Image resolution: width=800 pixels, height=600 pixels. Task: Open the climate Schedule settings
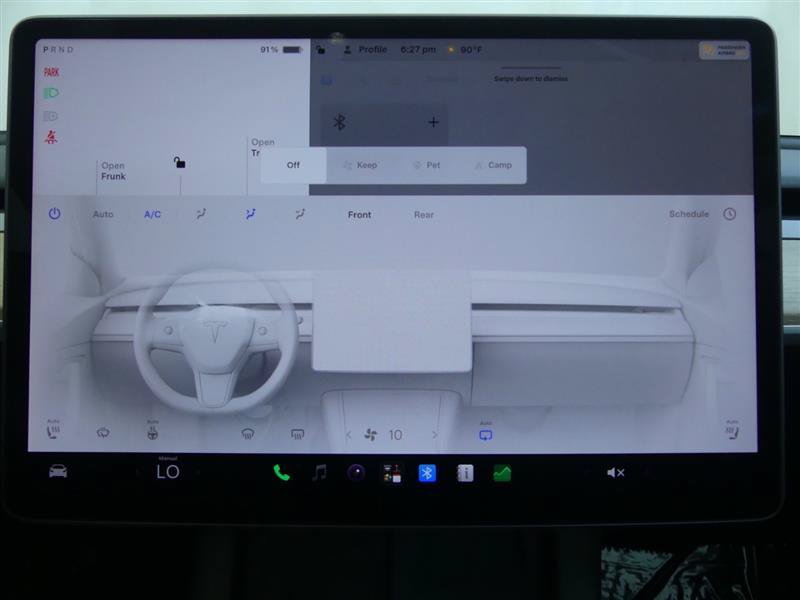689,214
